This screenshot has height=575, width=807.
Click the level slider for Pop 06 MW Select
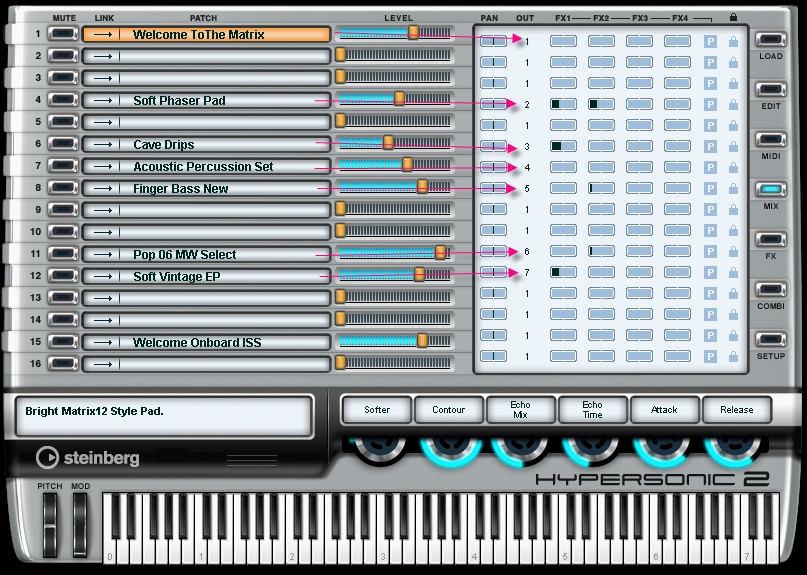[395, 253]
